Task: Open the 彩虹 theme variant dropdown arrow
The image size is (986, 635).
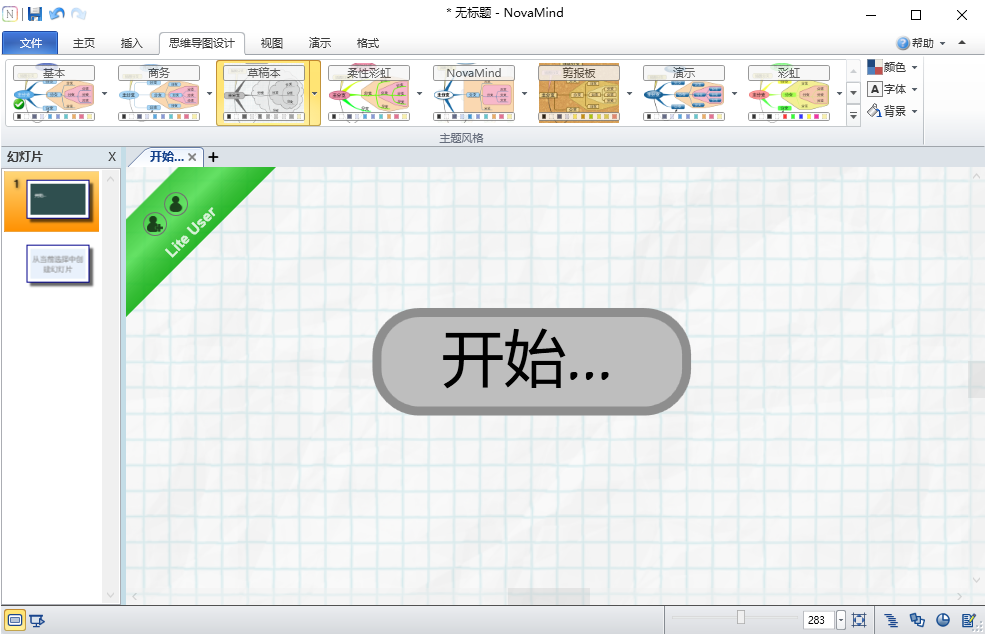Action: pos(838,92)
